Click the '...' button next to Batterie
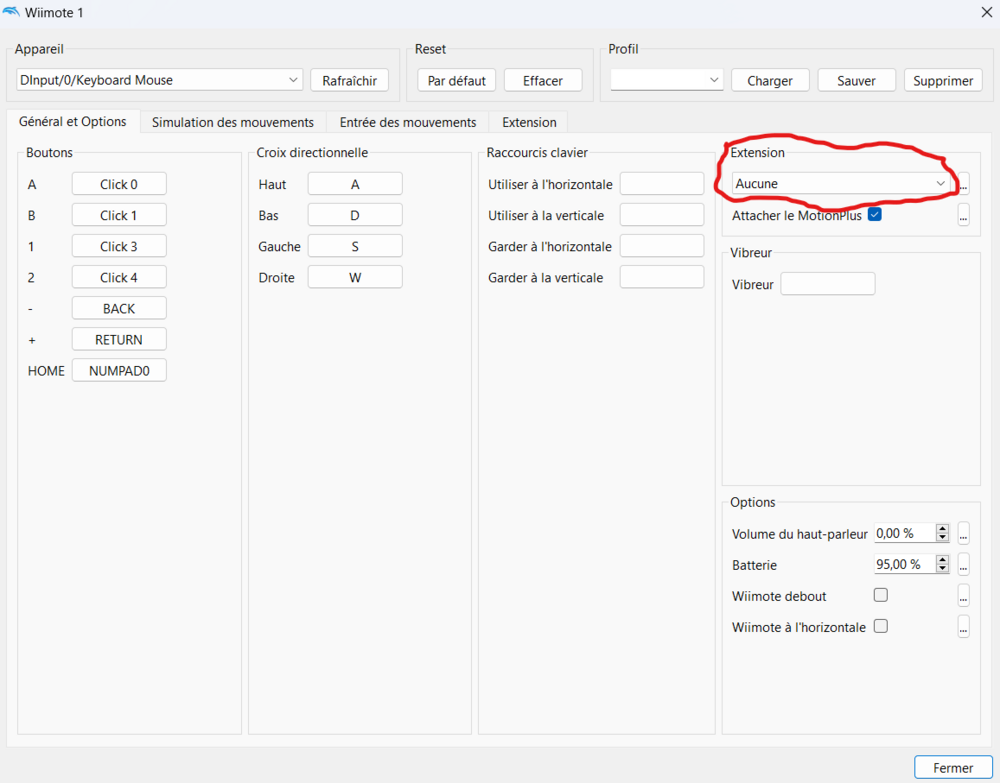 964,565
